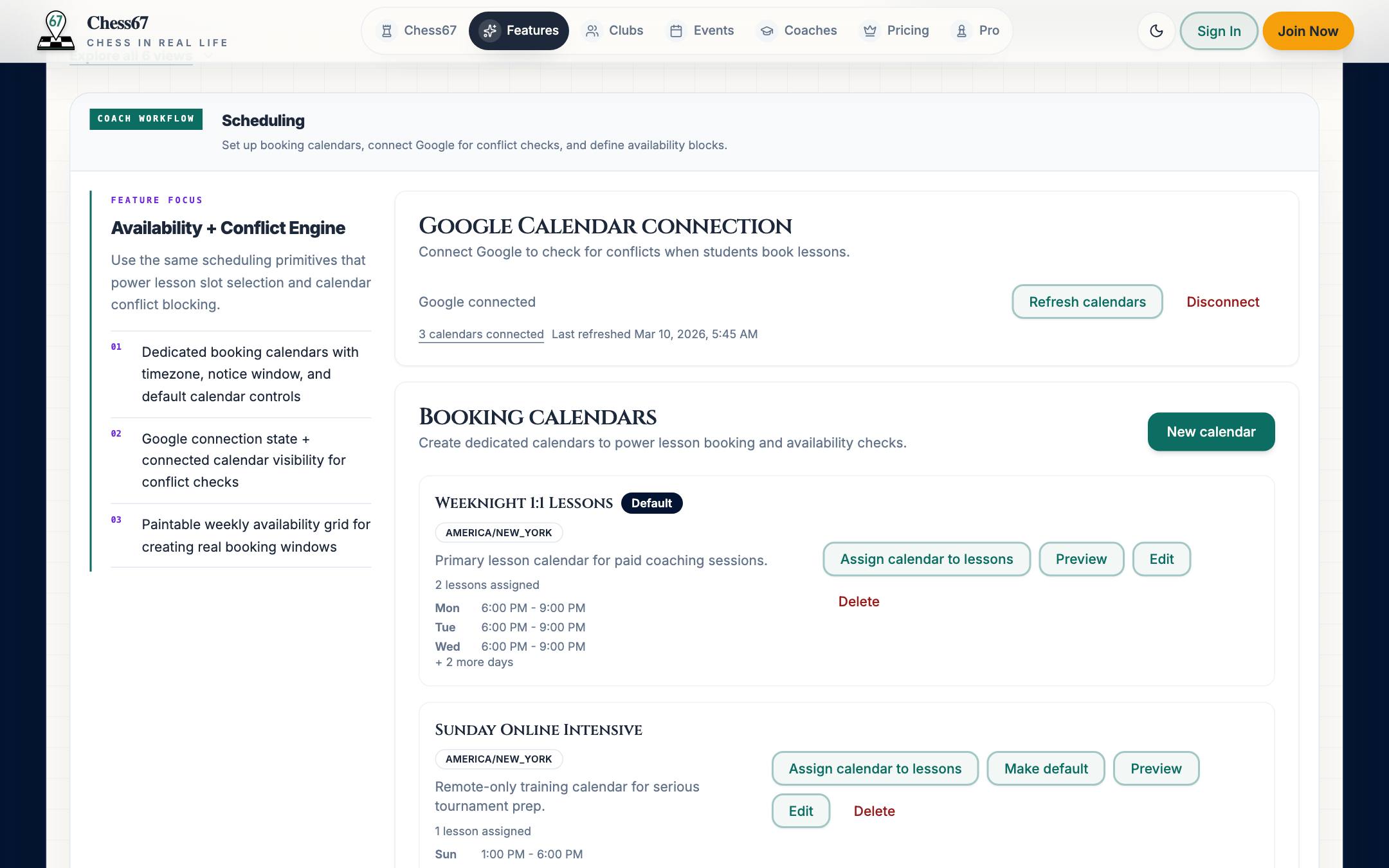Open the 3 calendars connected link
Image resolution: width=1389 pixels, height=868 pixels.
tap(481, 334)
